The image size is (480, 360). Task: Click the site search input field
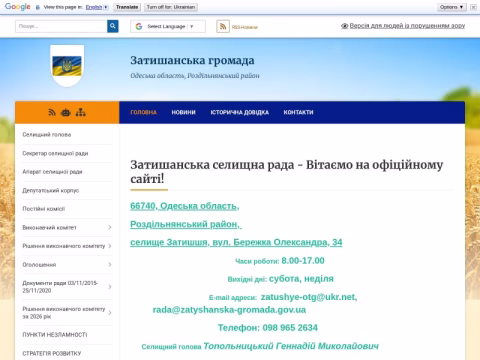[x=61, y=26]
